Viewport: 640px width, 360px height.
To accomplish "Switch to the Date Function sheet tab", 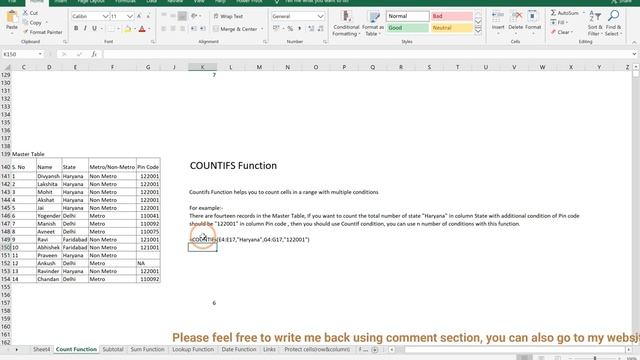I will click(x=239, y=349).
